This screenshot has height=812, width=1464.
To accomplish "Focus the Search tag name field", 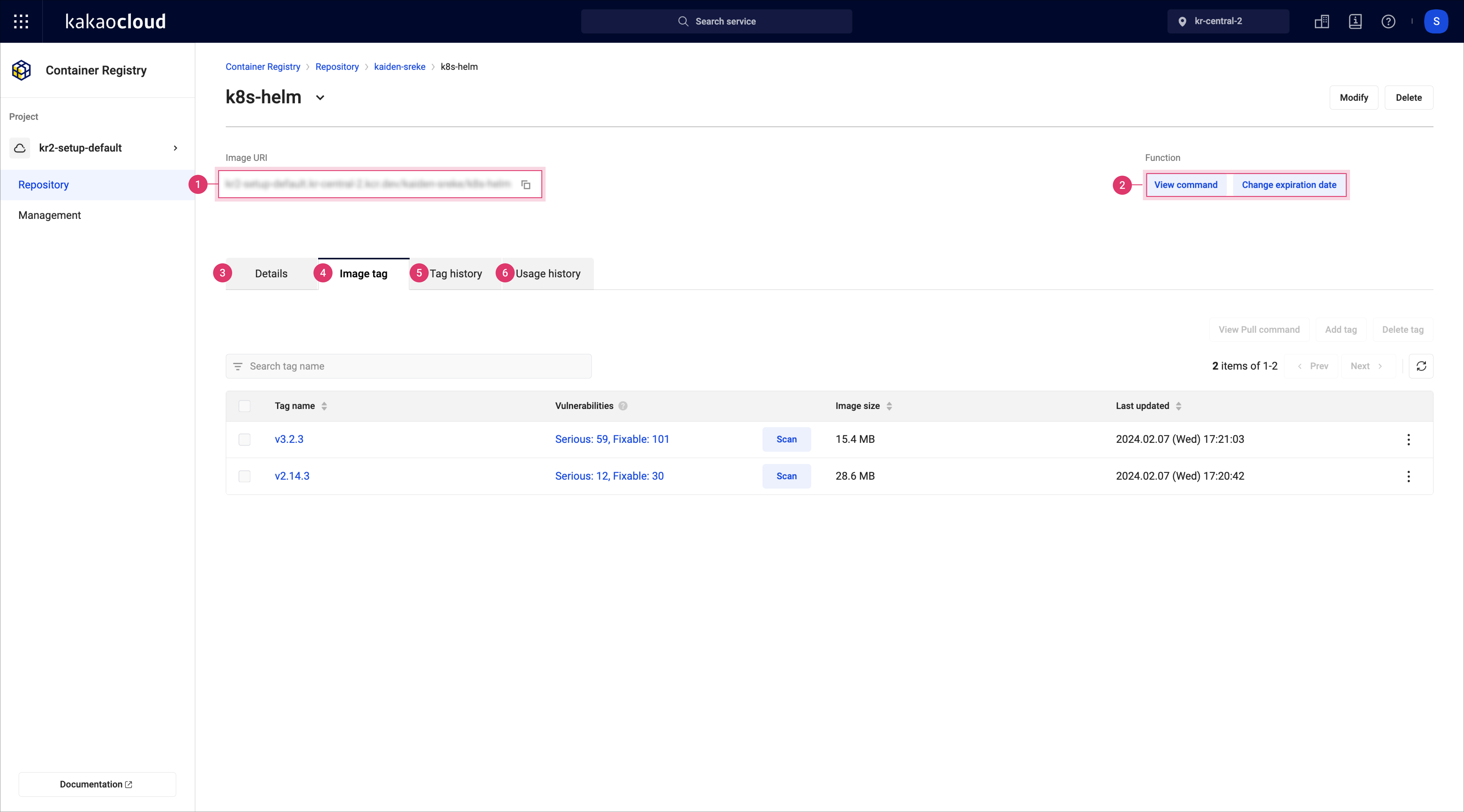I will coord(409,366).
